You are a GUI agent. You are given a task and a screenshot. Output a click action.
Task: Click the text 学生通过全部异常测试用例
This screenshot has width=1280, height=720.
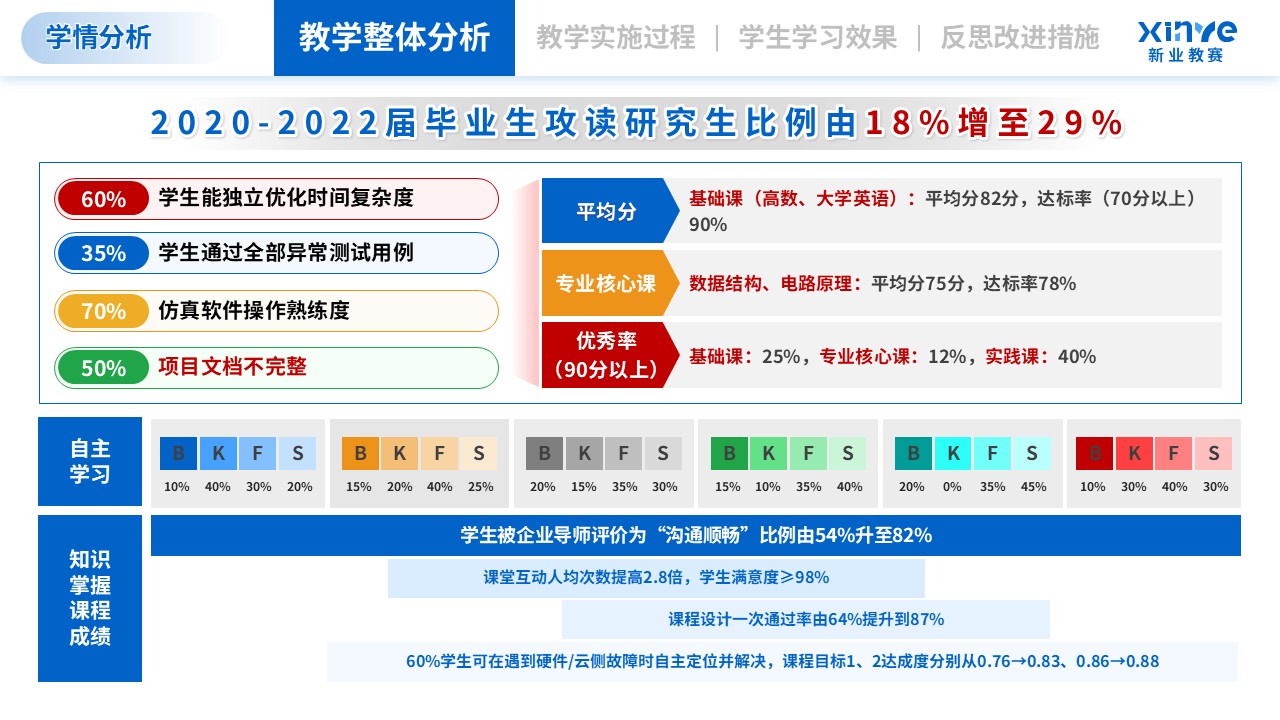286,253
